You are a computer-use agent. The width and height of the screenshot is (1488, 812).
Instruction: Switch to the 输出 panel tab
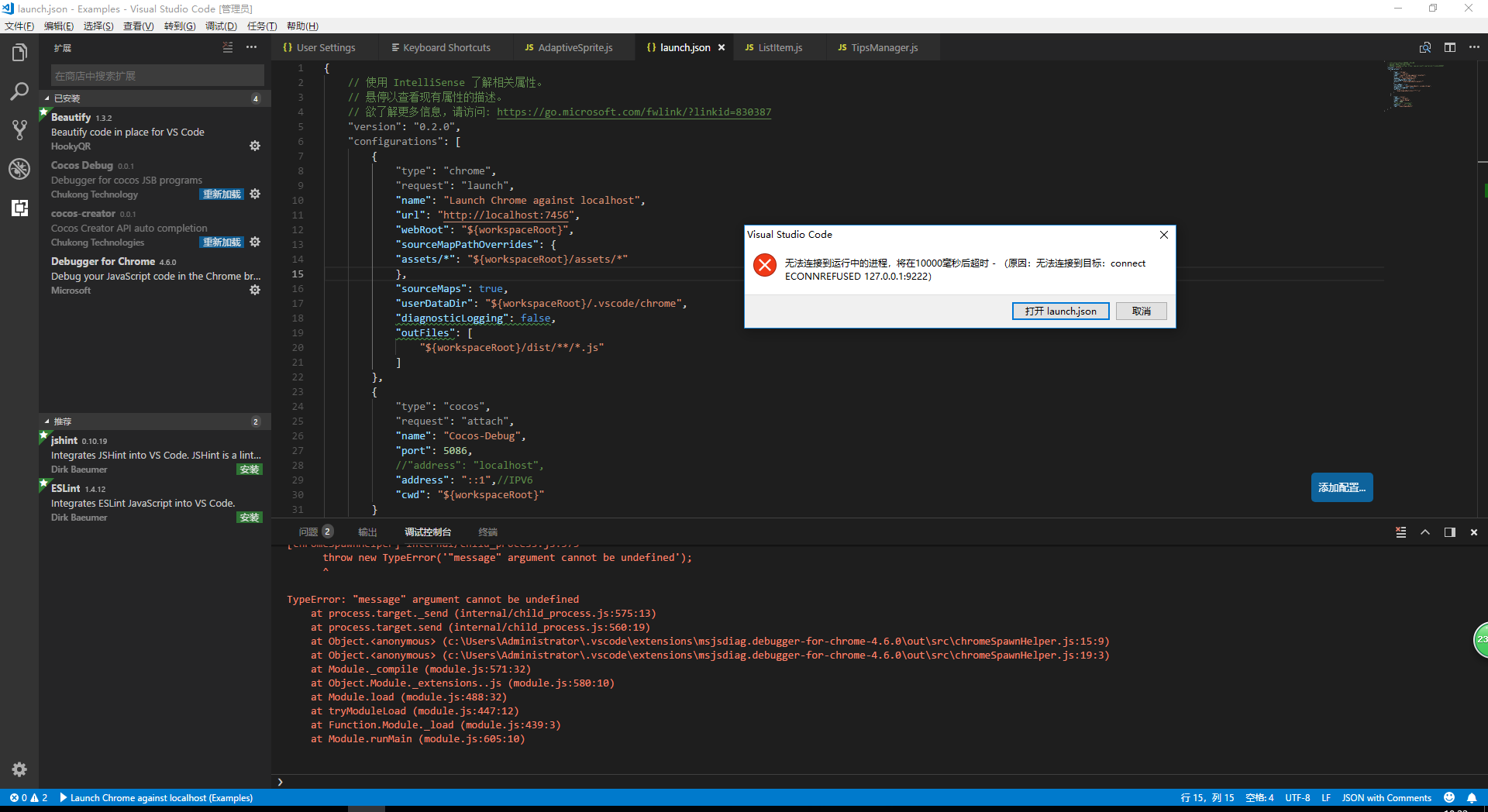pyautogui.click(x=367, y=532)
